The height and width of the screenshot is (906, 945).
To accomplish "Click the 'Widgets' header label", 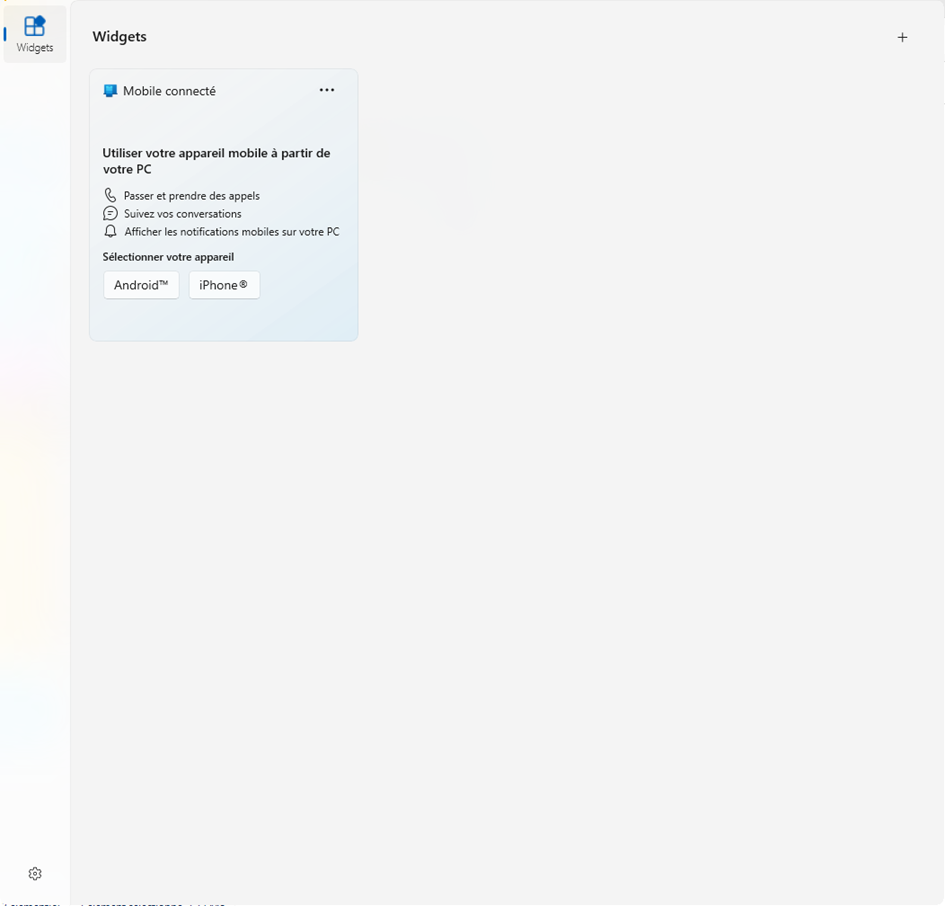I will click(119, 36).
